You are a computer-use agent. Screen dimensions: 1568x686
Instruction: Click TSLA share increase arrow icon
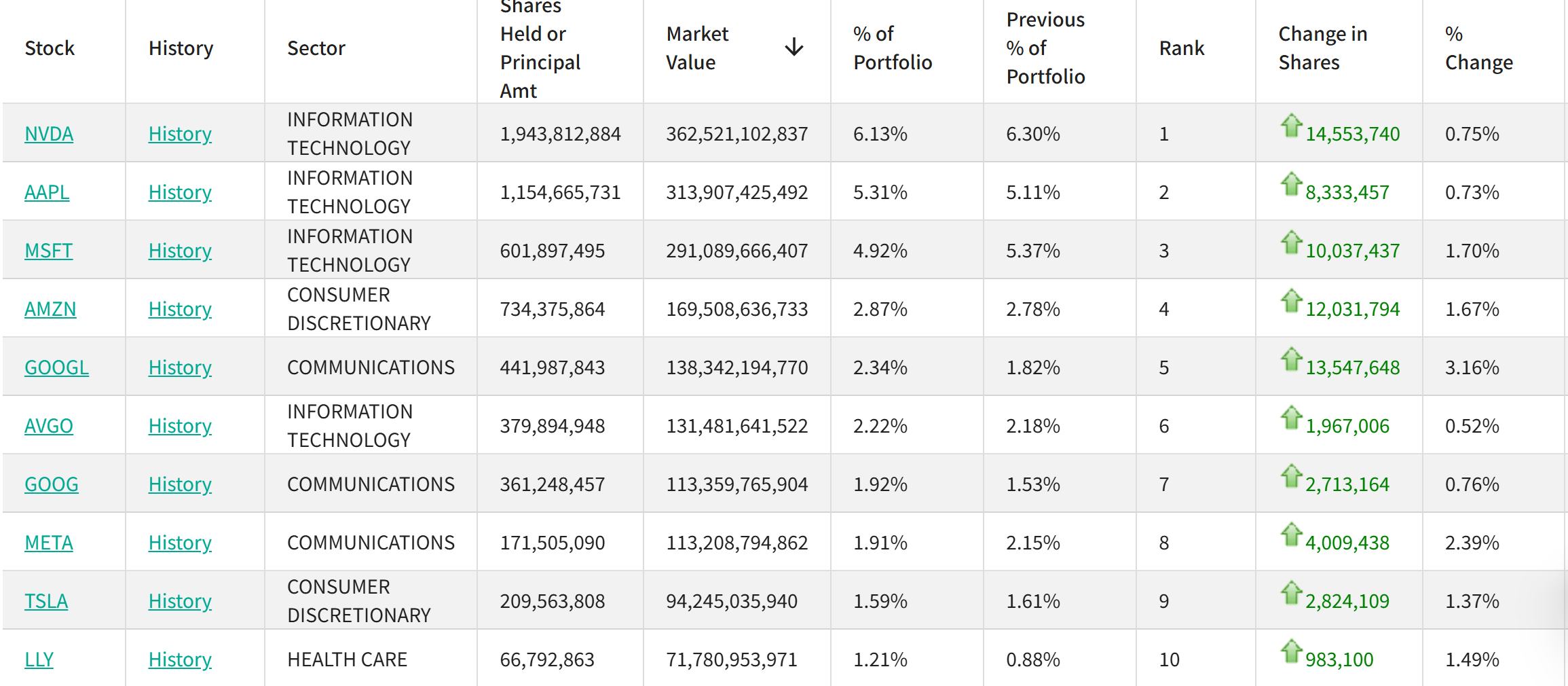coord(1291,593)
